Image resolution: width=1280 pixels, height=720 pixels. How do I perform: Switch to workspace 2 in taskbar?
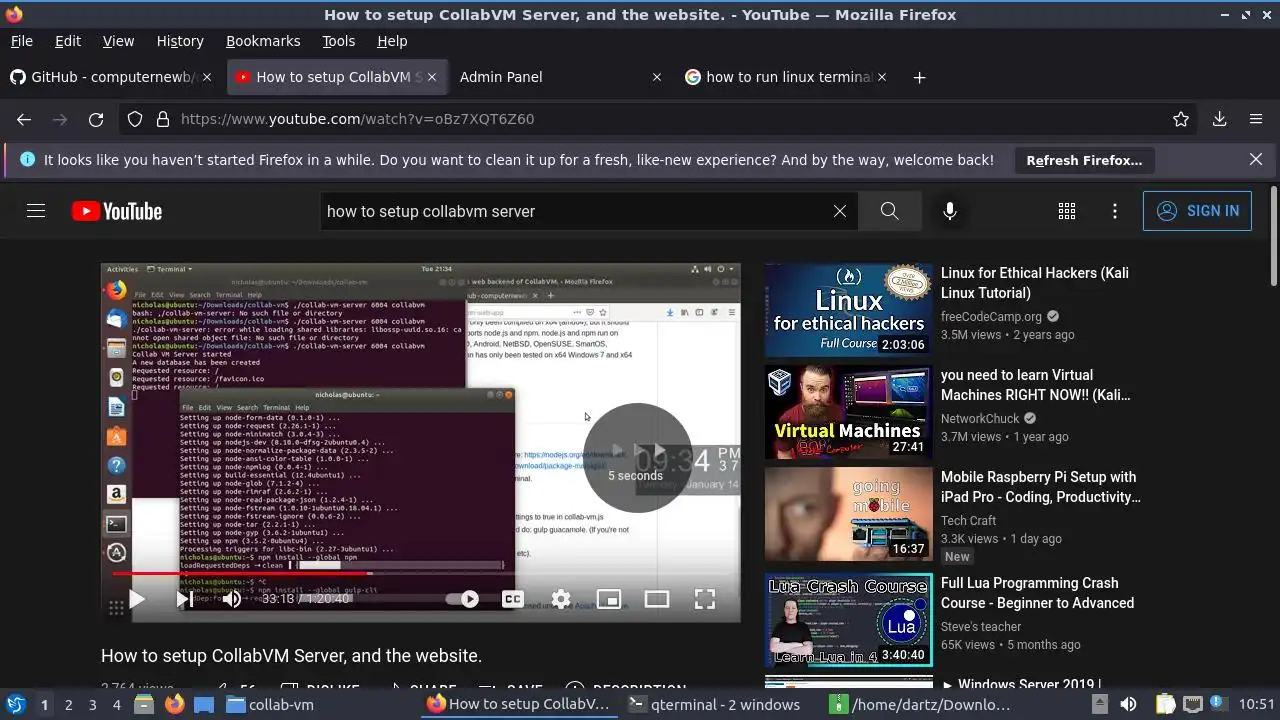tap(69, 704)
